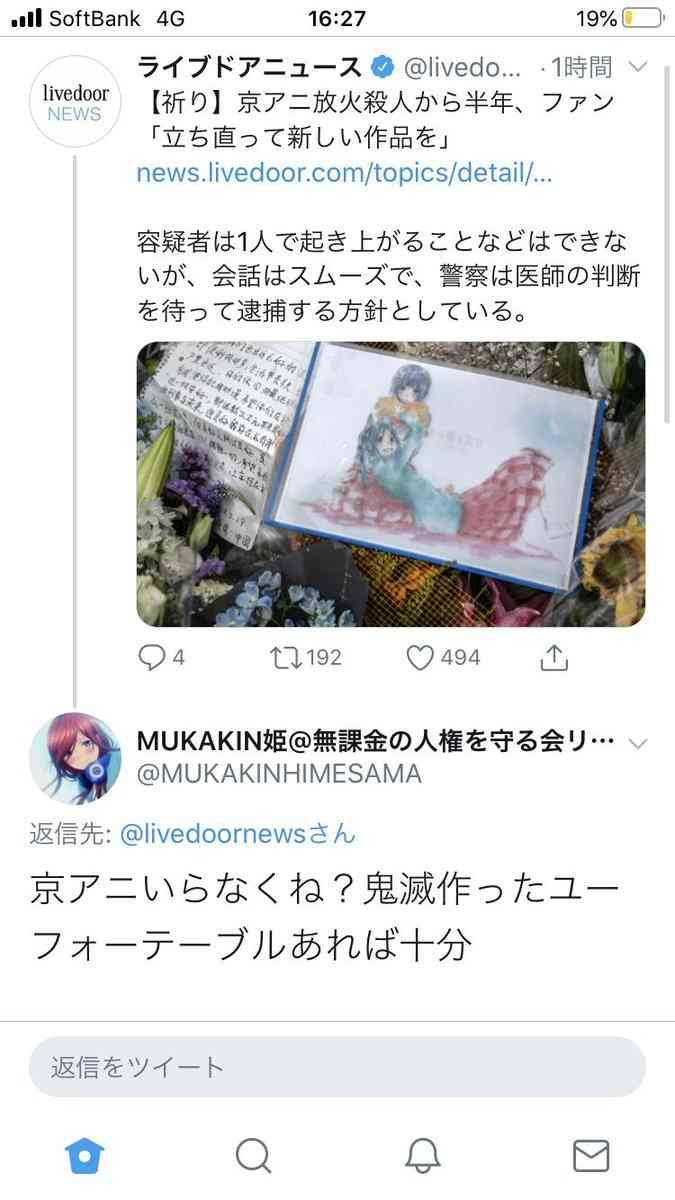
Task: Open the memorial flowers tweet photo
Action: coord(391,484)
